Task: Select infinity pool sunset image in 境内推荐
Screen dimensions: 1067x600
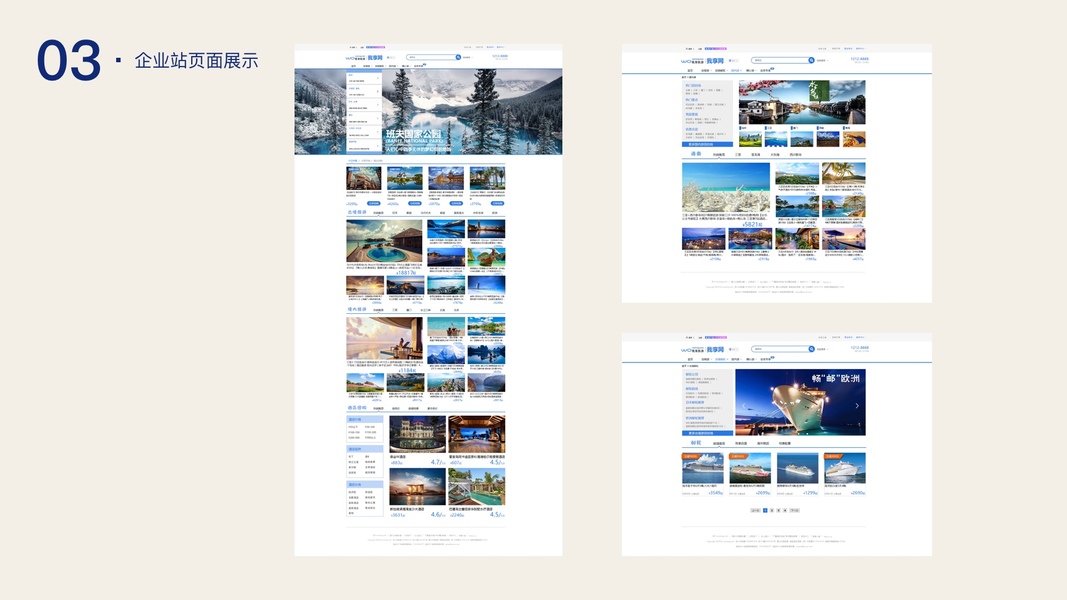Action: tap(384, 338)
